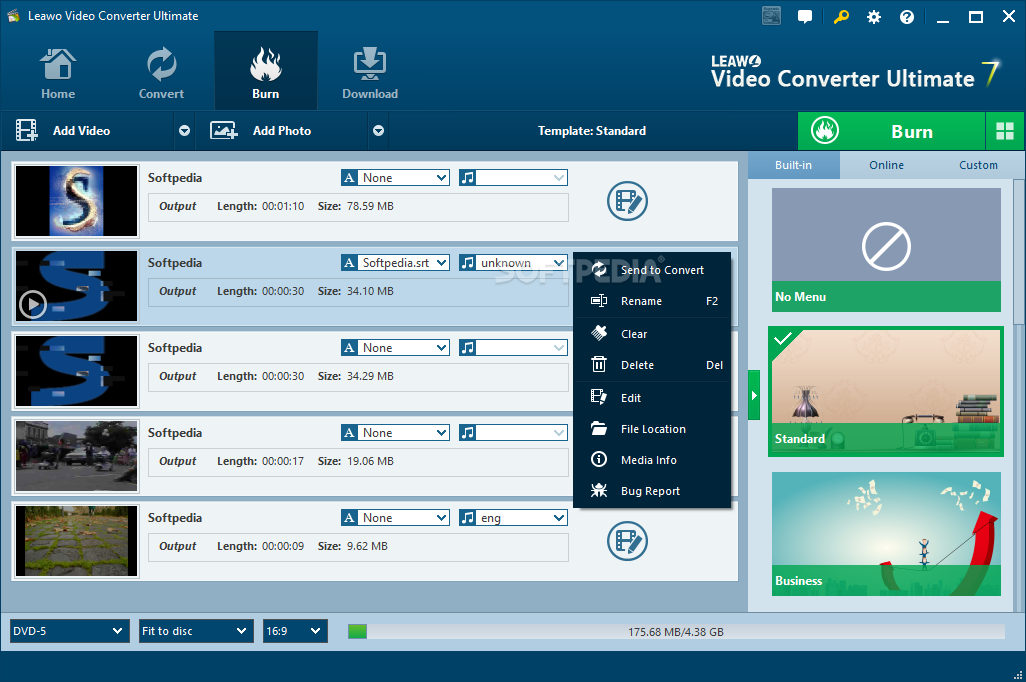Edit the first Softpedia video (01:10)
This screenshot has height=682, width=1026.
pyautogui.click(x=627, y=201)
